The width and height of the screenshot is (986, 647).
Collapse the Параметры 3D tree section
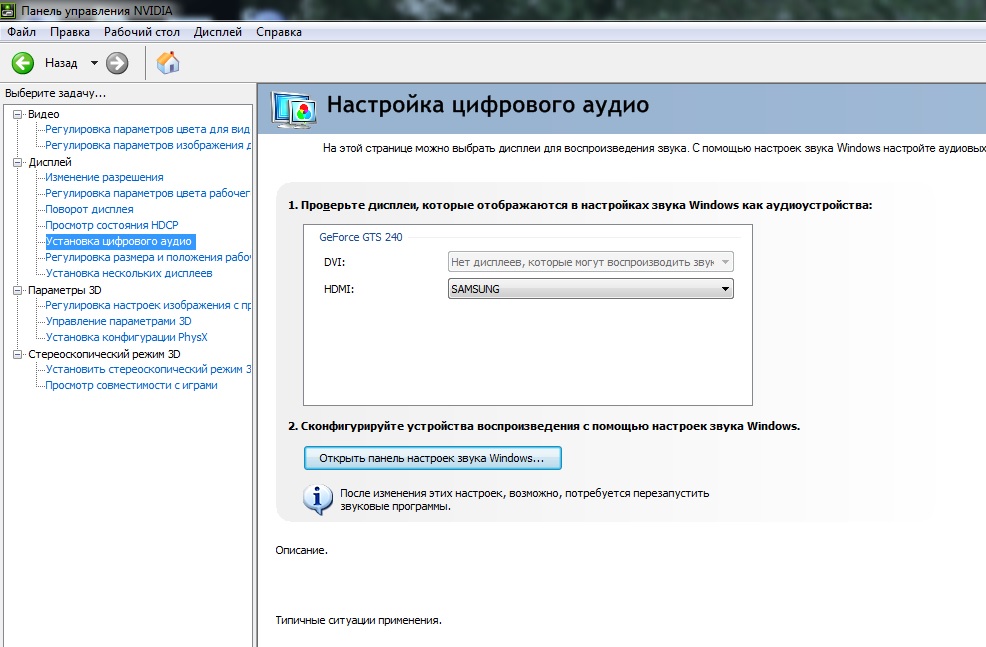click(x=17, y=290)
